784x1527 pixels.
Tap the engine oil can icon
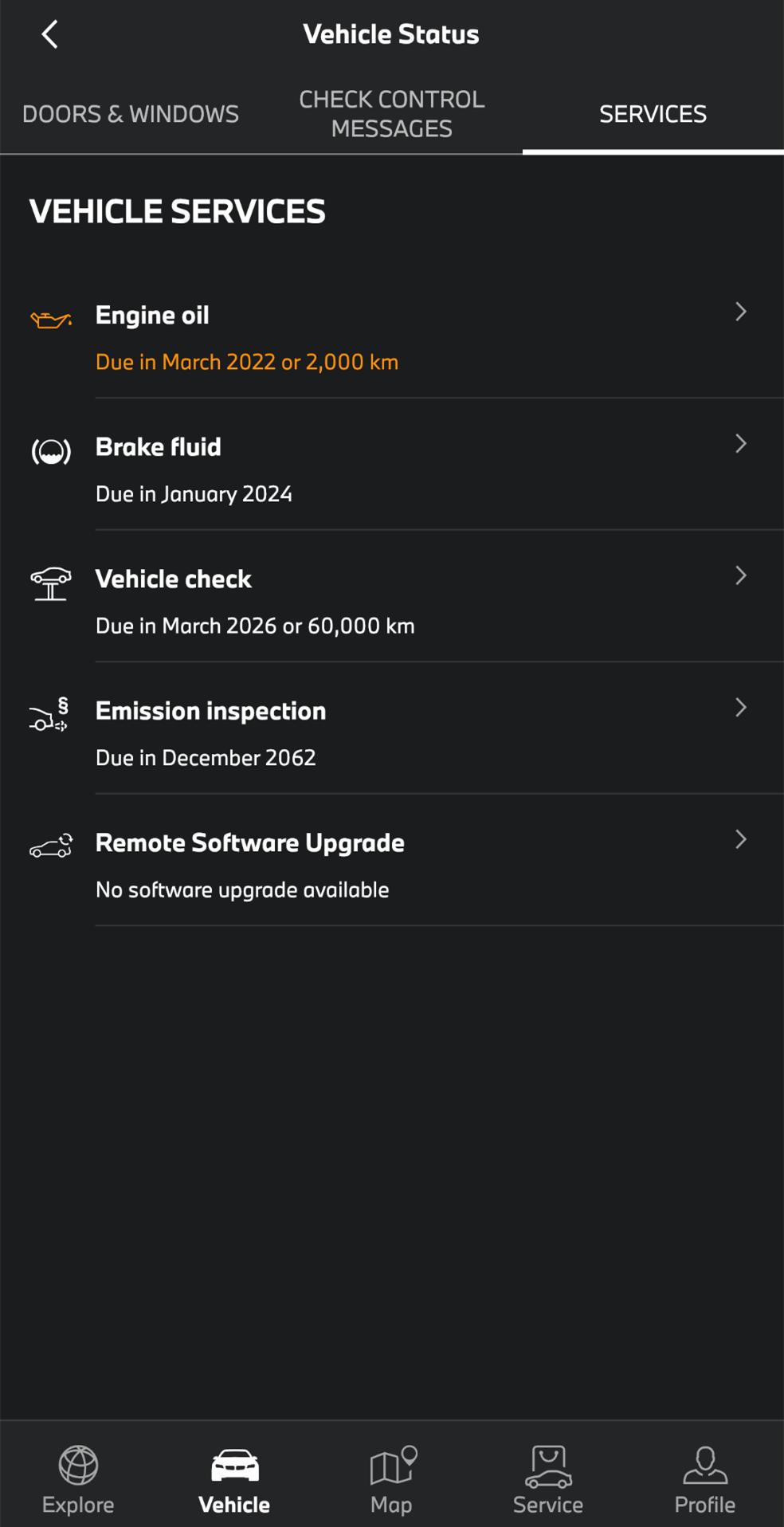tap(51, 320)
